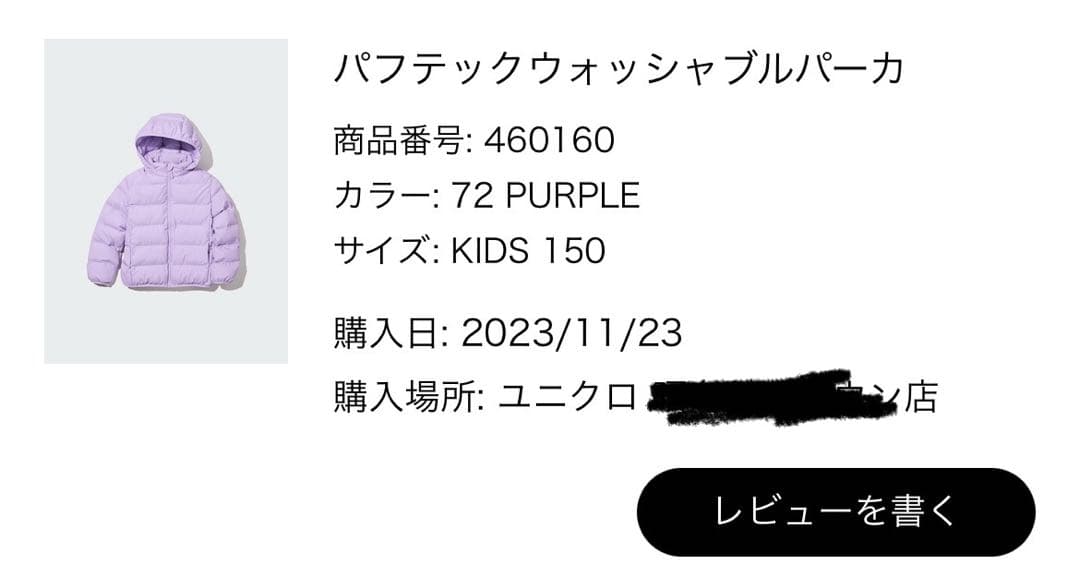1080x576 pixels.
Task: Open the purple puffer jacket thumbnail
Action: [166, 201]
